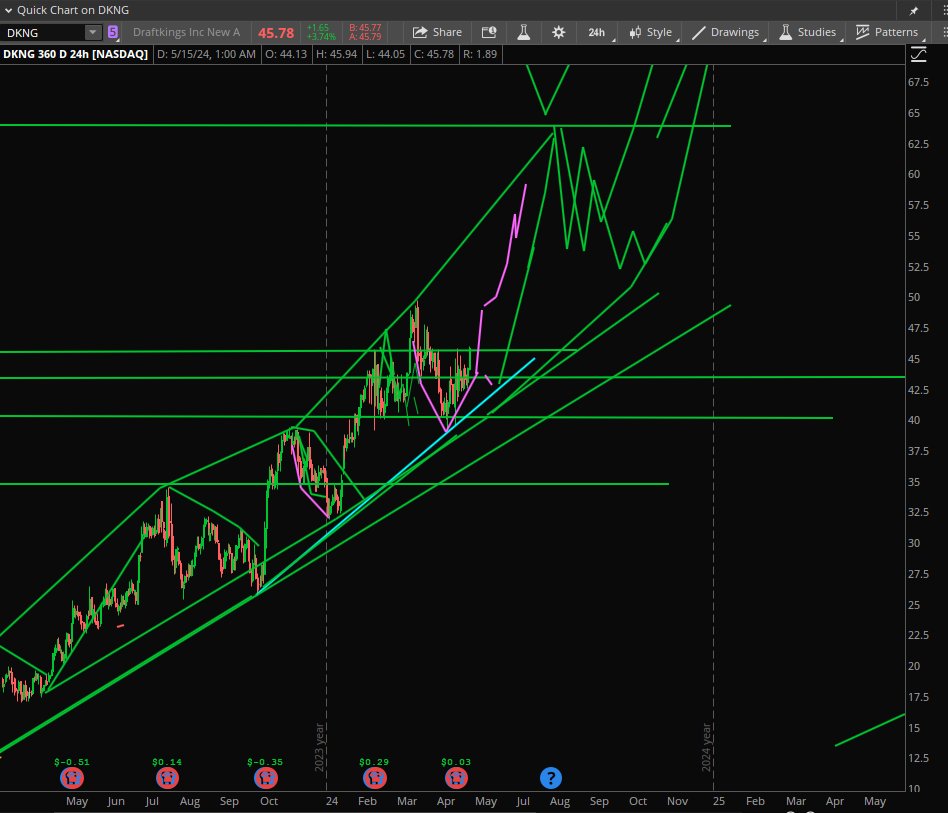Screen dimensions: 948x813
Task: Click the +1.65 +3.74% change value
Action: (x=320, y=33)
